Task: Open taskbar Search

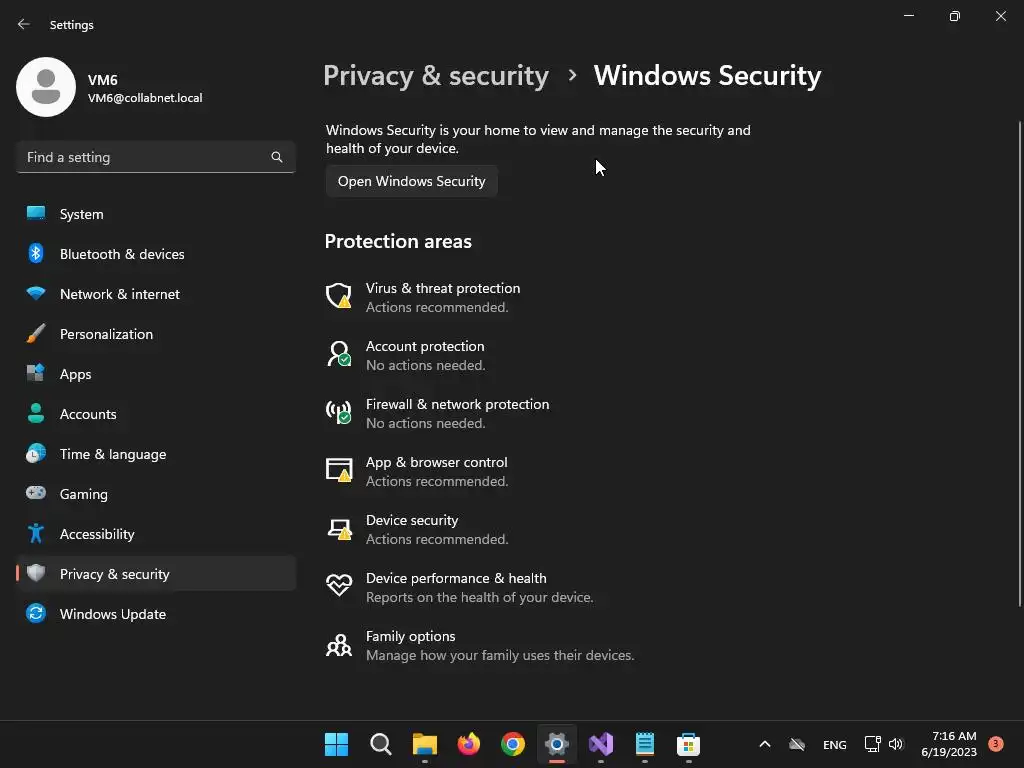Action: click(x=380, y=744)
